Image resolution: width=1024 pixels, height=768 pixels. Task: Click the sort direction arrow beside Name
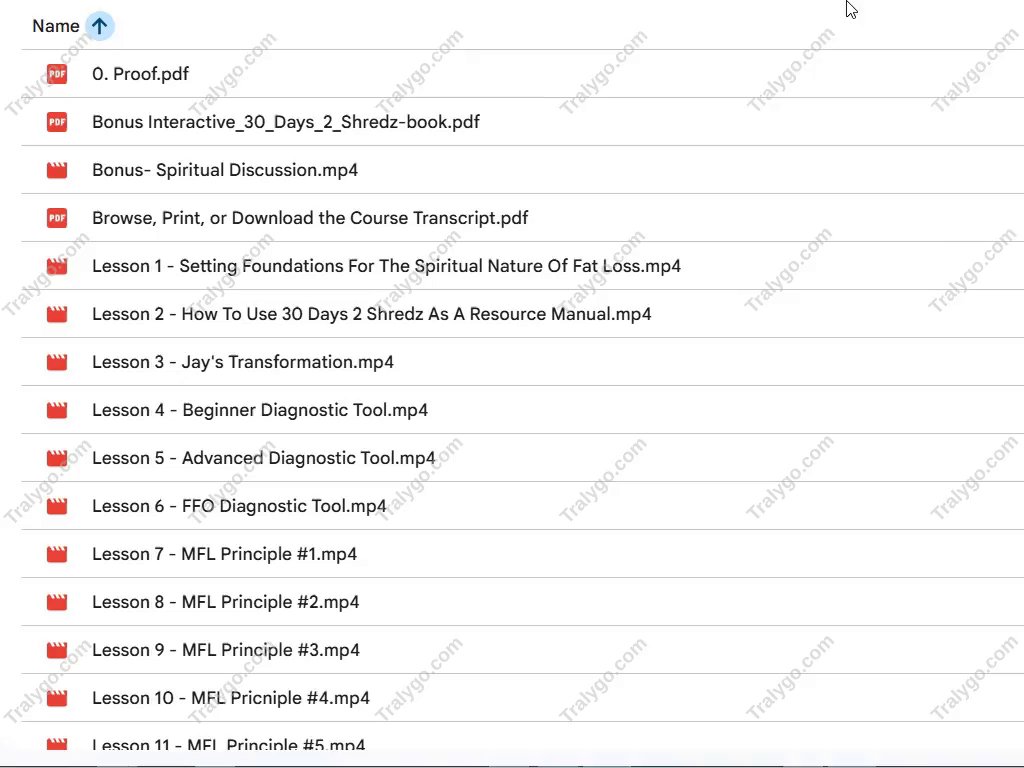(99, 26)
